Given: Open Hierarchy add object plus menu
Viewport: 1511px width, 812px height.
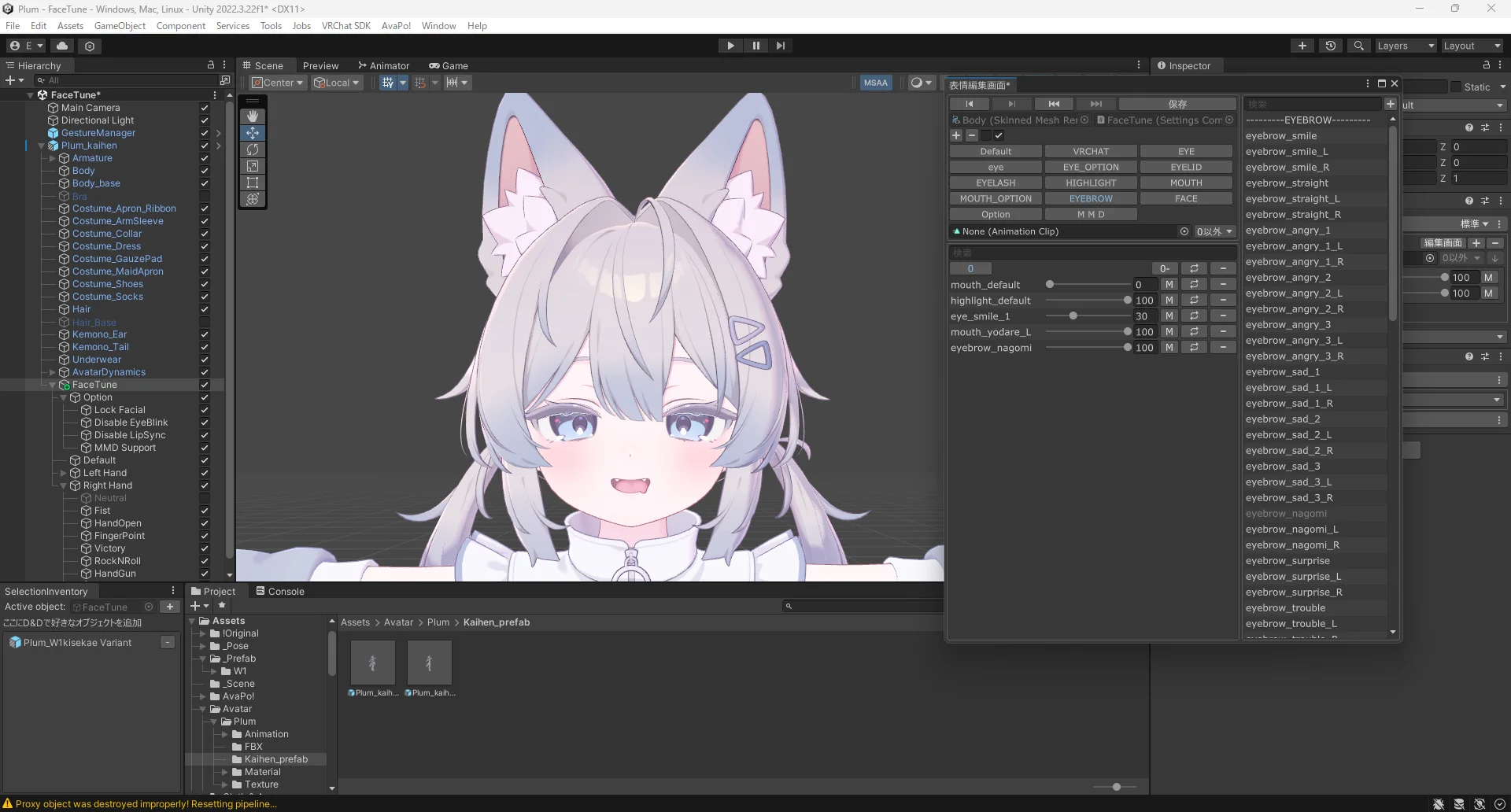Looking at the screenshot, I should point(14,80).
